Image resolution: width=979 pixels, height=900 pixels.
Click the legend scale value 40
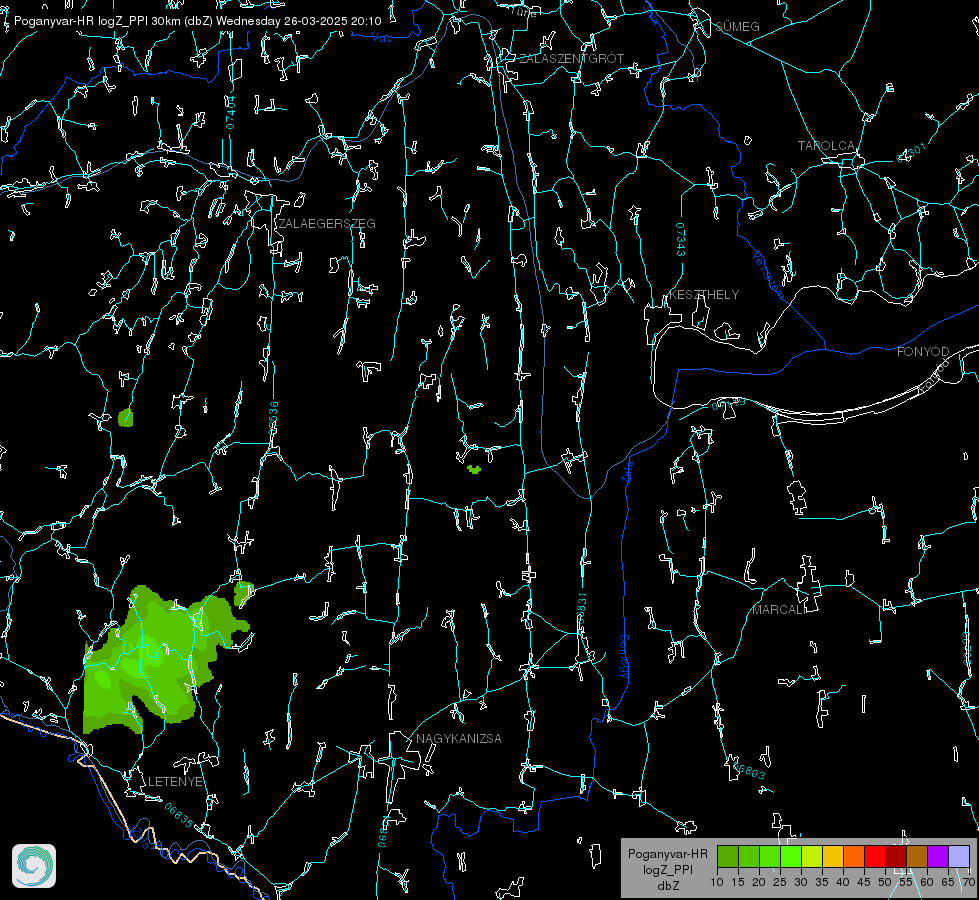pos(843,883)
